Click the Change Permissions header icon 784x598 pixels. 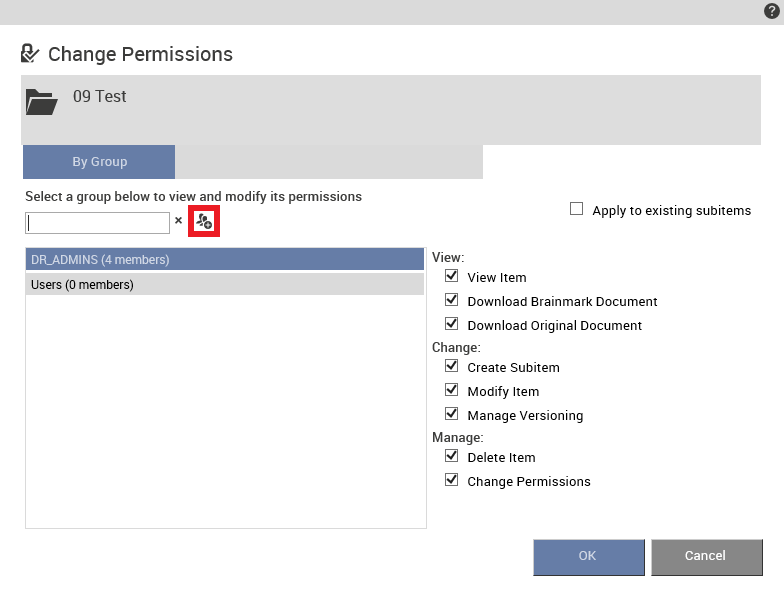click(x=30, y=54)
